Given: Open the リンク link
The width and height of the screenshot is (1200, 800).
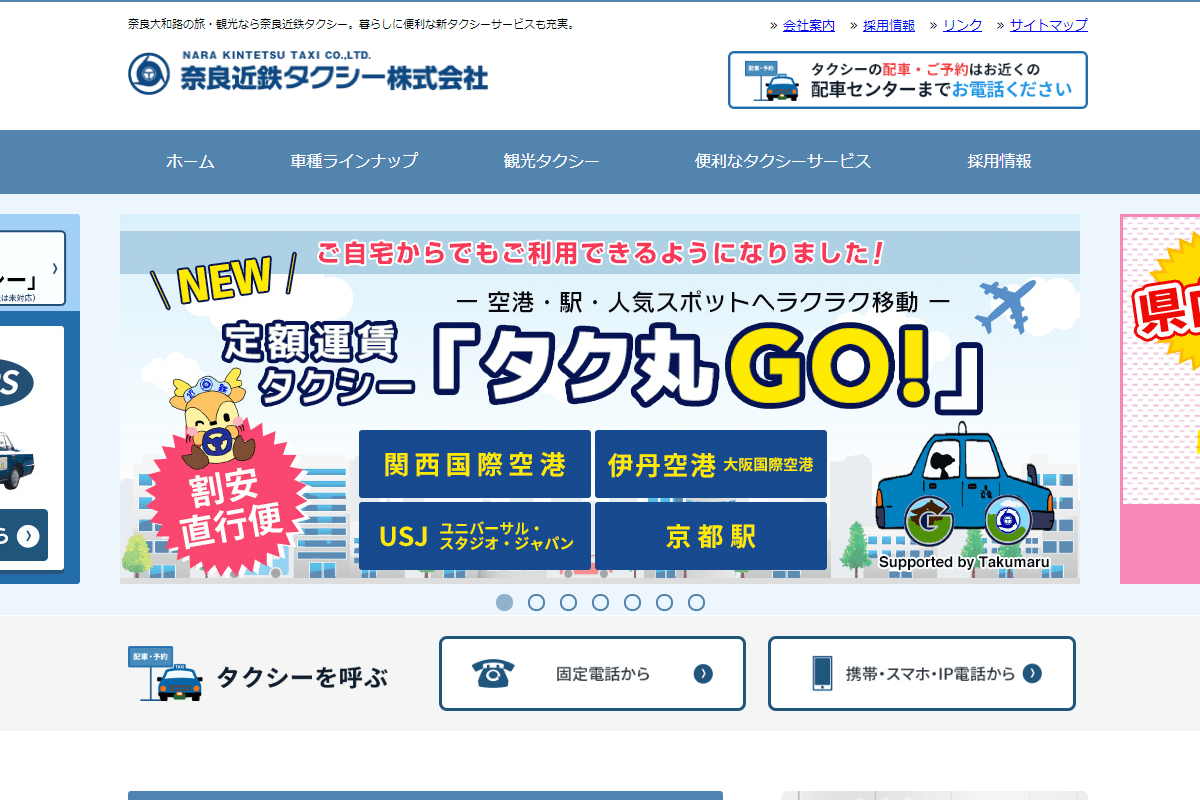Looking at the screenshot, I should tap(962, 25).
